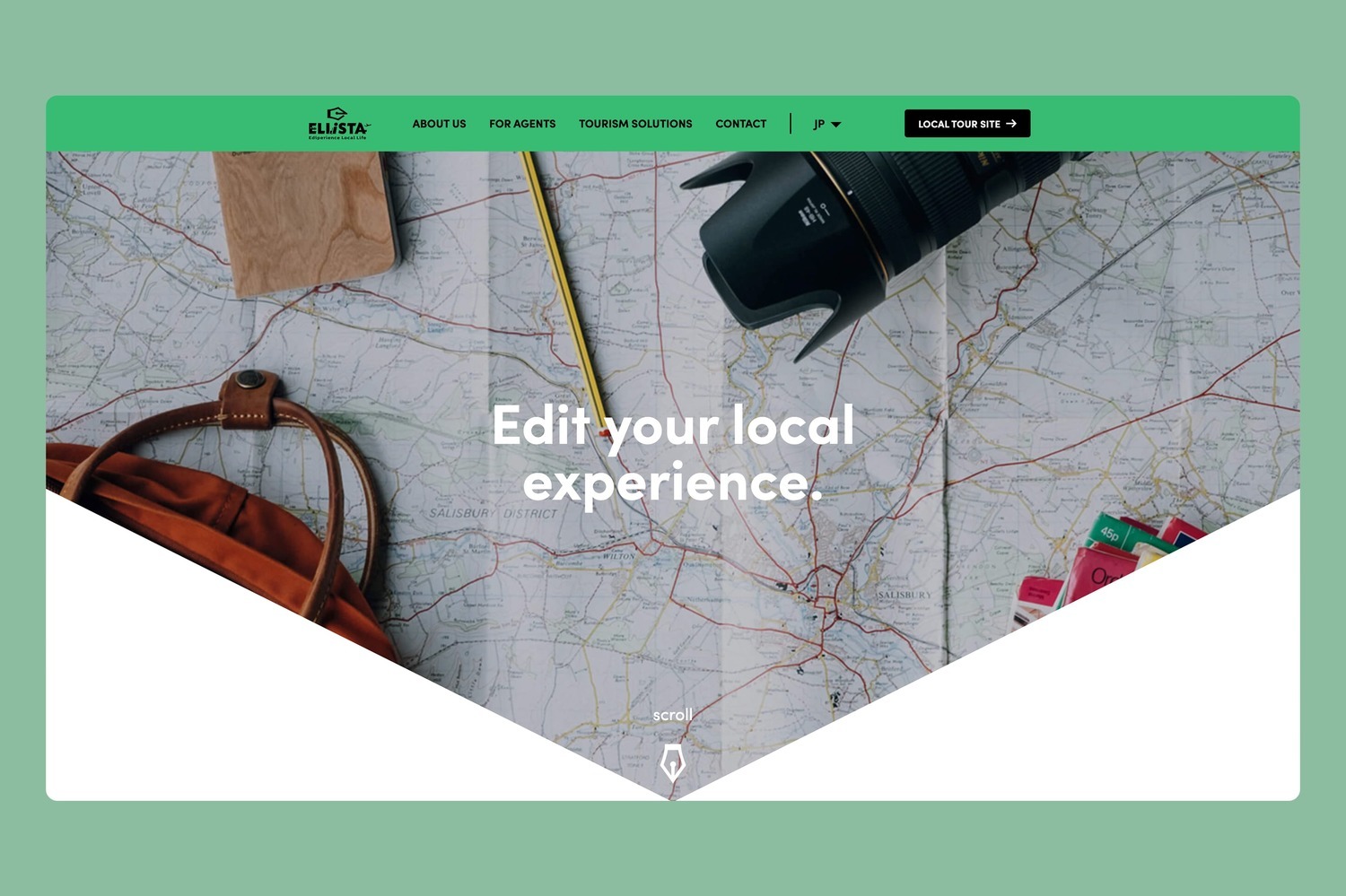Image resolution: width=1346 pixels, height=896 pixels.
Task: Open the About Us menu item
Action: pyautogui.click(x=439, y=124)
